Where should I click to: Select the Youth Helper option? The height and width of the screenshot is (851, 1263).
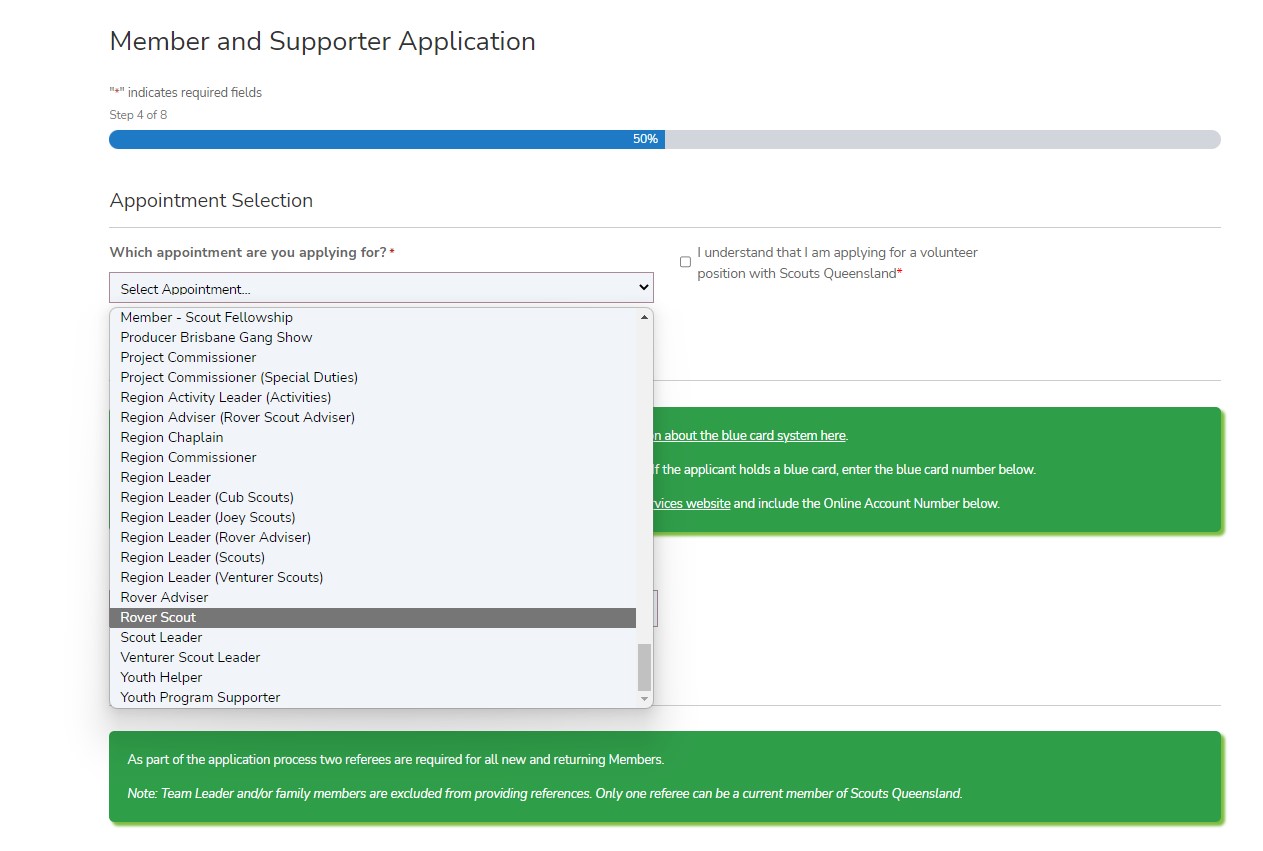point(373,677)
